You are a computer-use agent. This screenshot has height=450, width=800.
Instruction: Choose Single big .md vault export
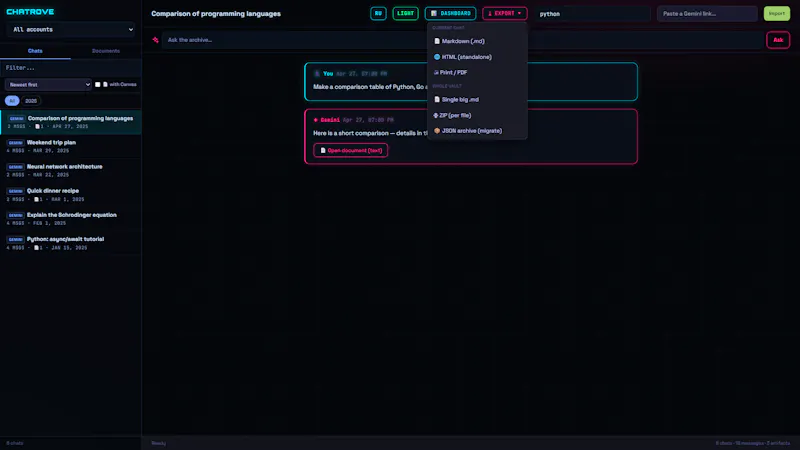(x=477, y=99)
